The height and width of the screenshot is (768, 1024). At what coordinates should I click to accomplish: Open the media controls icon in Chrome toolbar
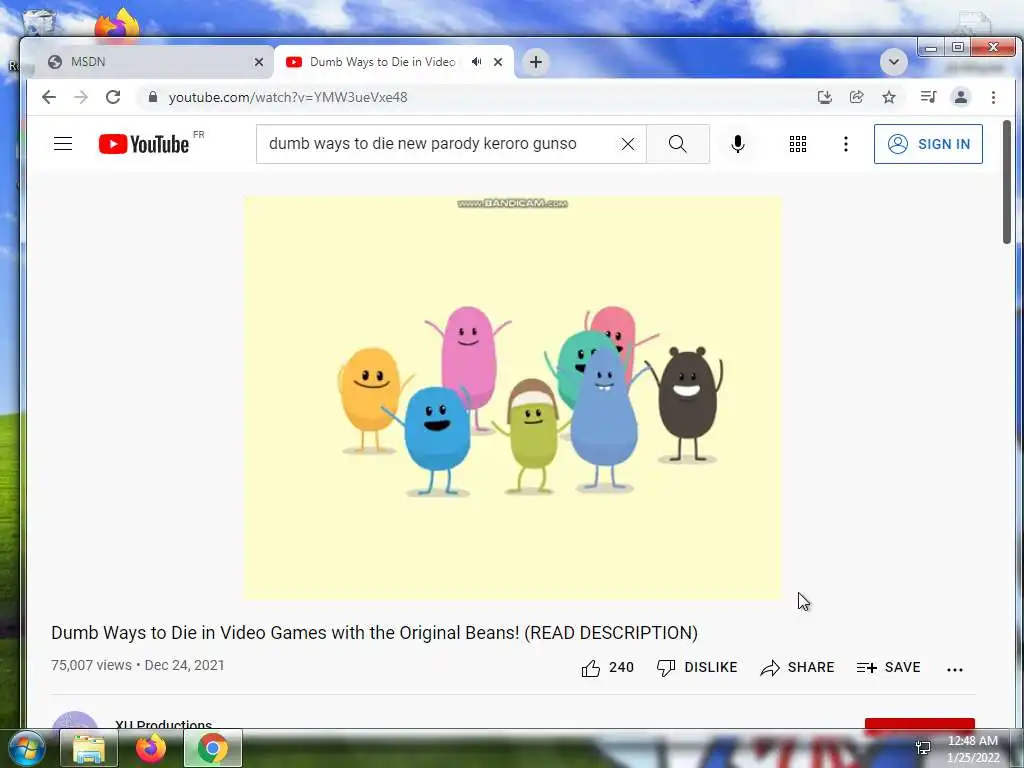pyautogui.click(x=928, y=97)
